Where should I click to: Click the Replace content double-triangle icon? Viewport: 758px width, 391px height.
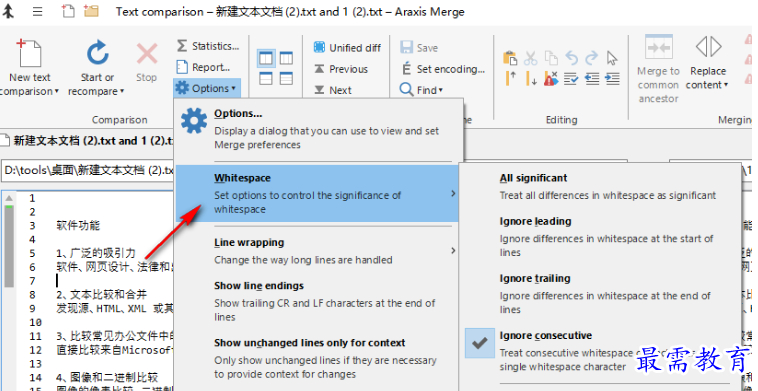click(708, 47)
